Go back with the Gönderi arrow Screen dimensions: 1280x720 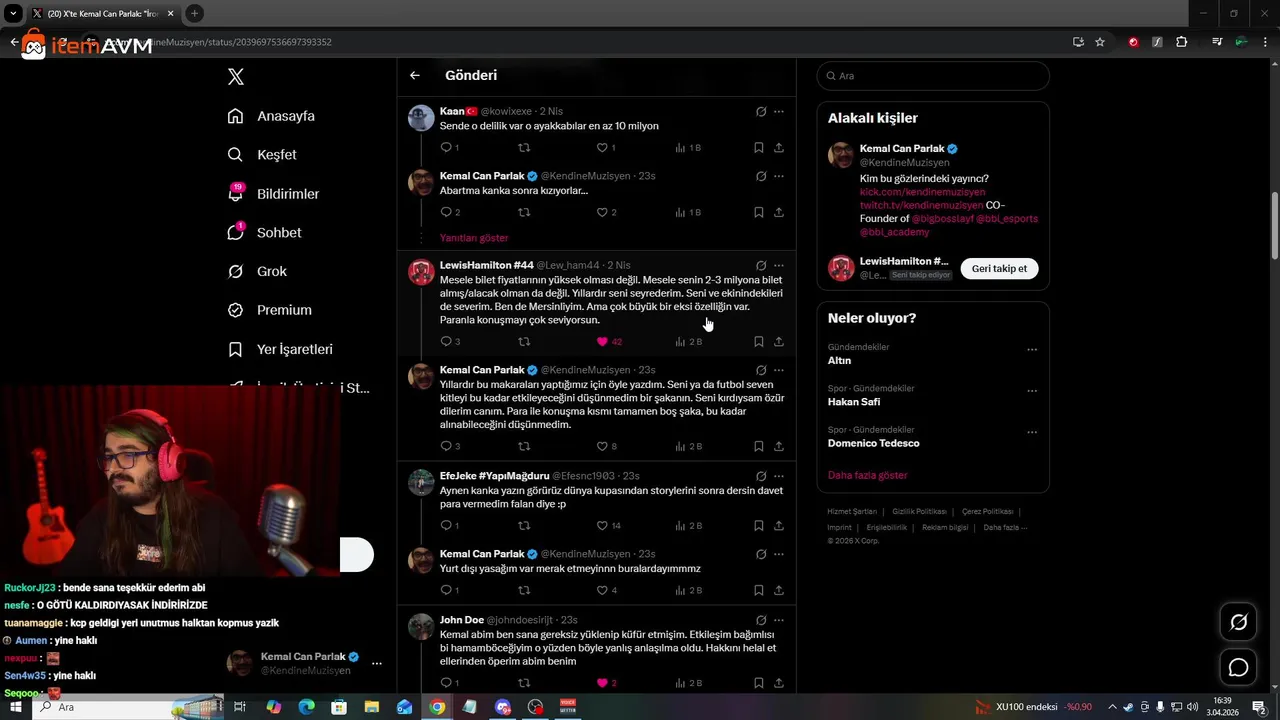point(415,75)
